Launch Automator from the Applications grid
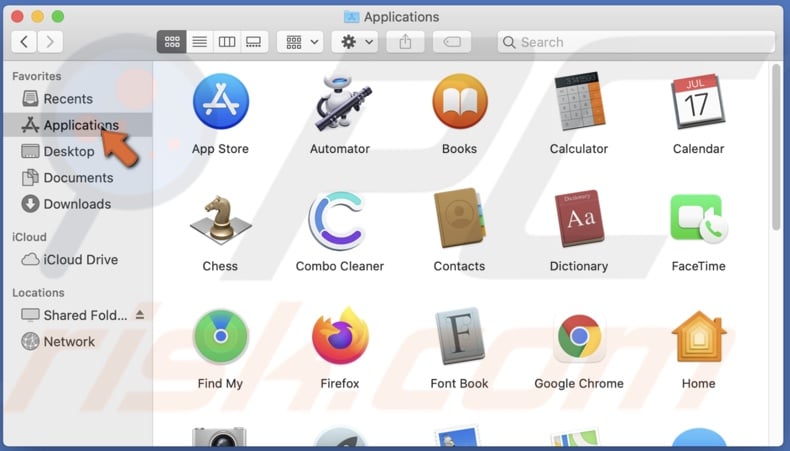 [x=340, y=102]
